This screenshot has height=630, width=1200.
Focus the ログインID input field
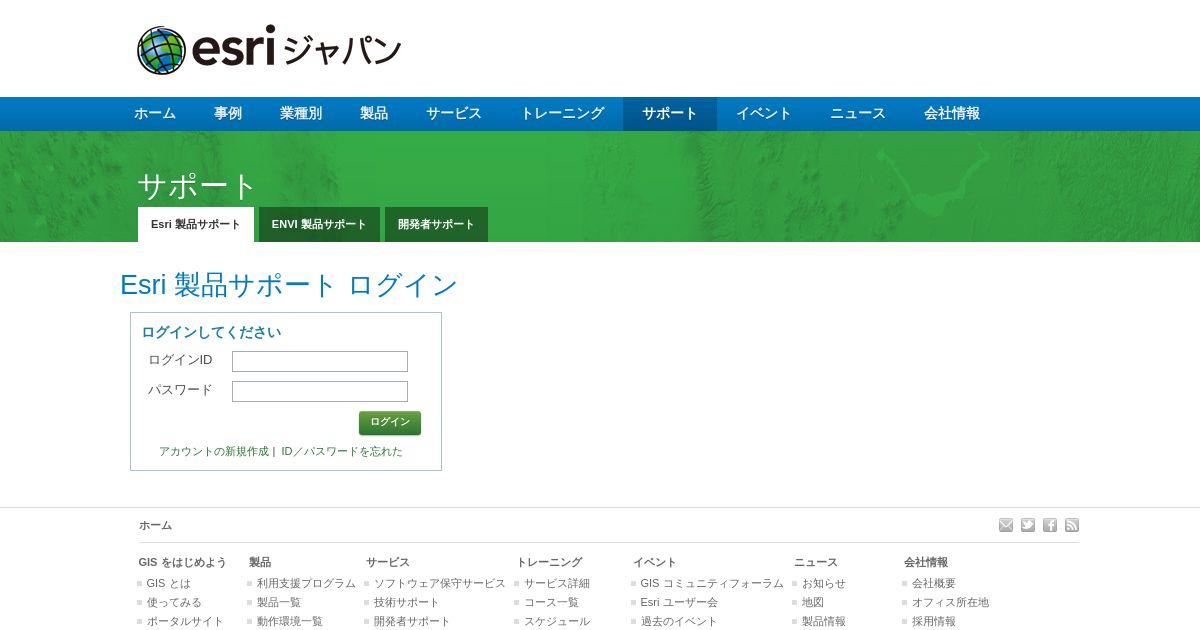tap(320, 361)
